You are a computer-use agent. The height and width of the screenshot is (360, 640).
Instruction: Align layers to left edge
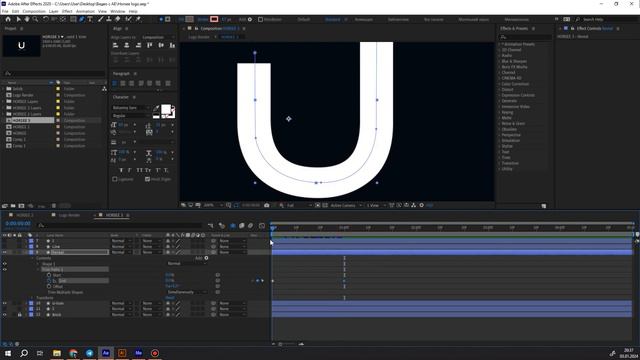coord(116,45)
